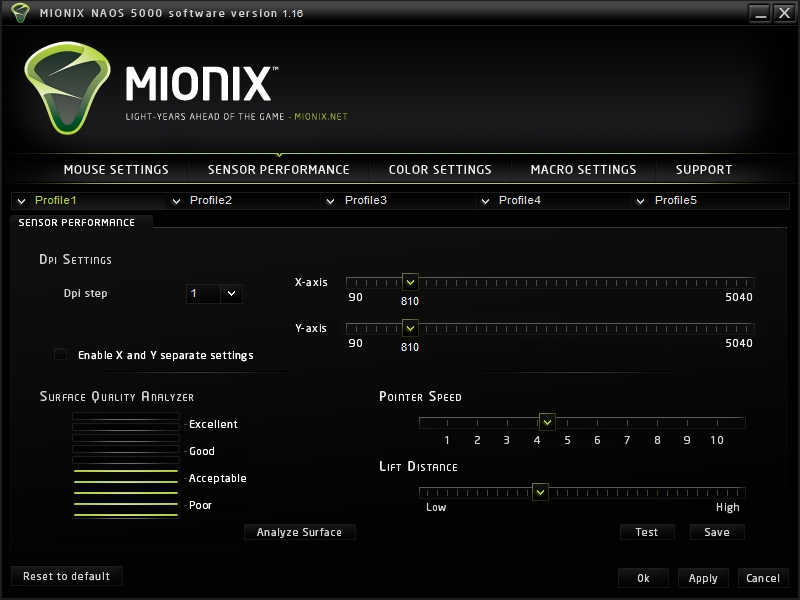Click the Cancel button
Image resolution: width=800 pixels, height=600 pixels.
763,578
